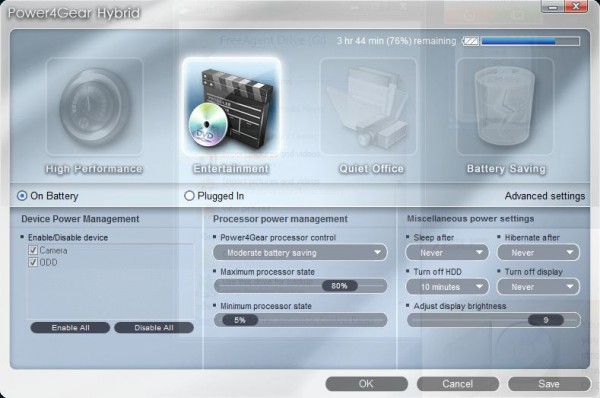Open the Turn off display dropdown
Screen dimensions: 600x398
(538, 287)
